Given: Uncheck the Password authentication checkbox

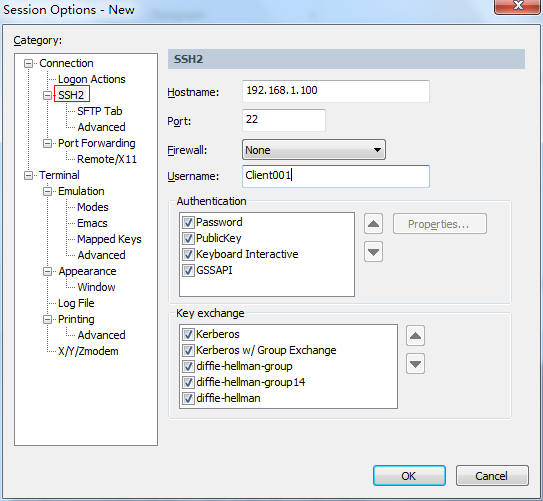Looking at the screenshot, I should [188, 223].
